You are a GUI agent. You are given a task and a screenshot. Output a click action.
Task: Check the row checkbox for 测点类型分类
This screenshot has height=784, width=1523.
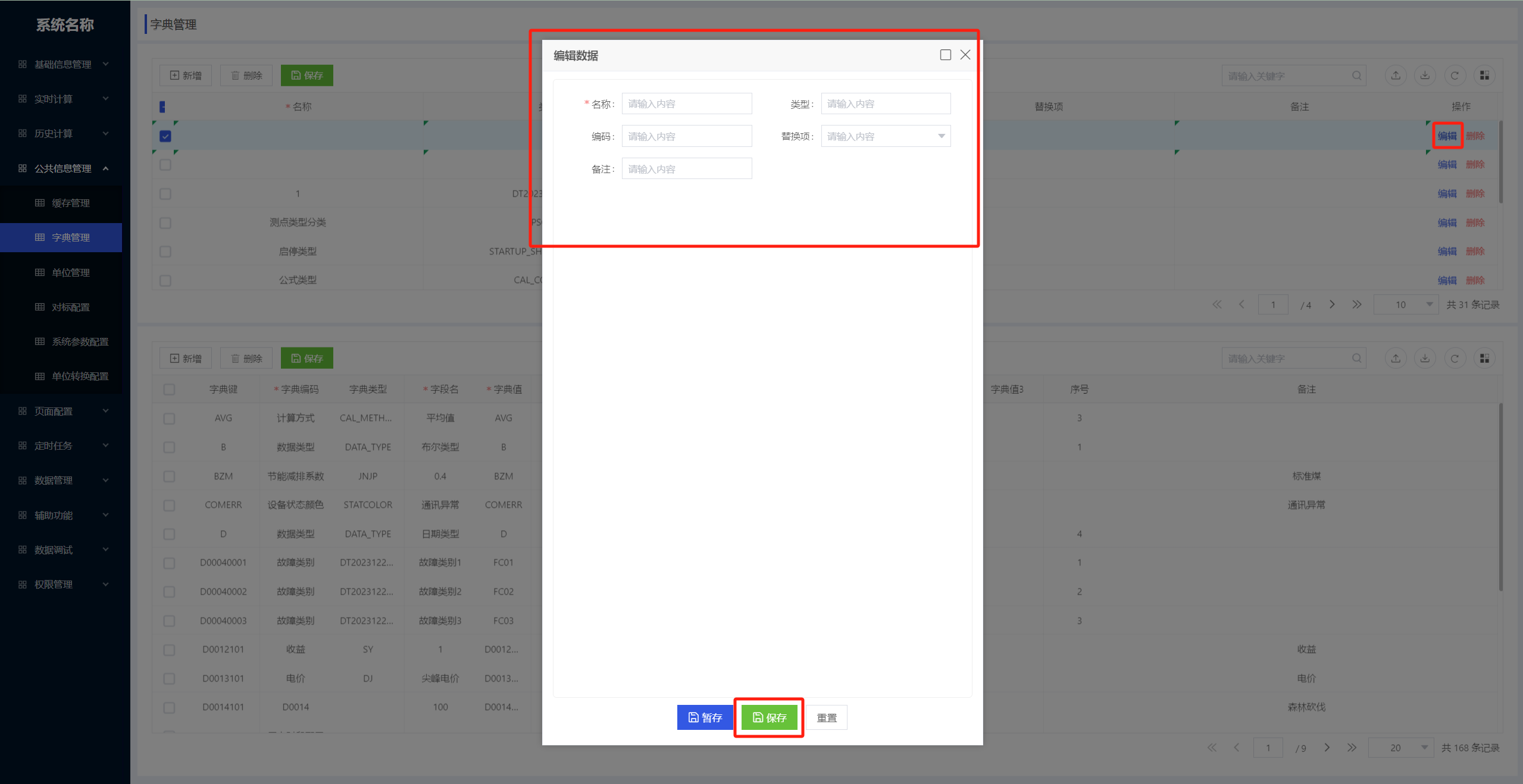click(165, 223)
